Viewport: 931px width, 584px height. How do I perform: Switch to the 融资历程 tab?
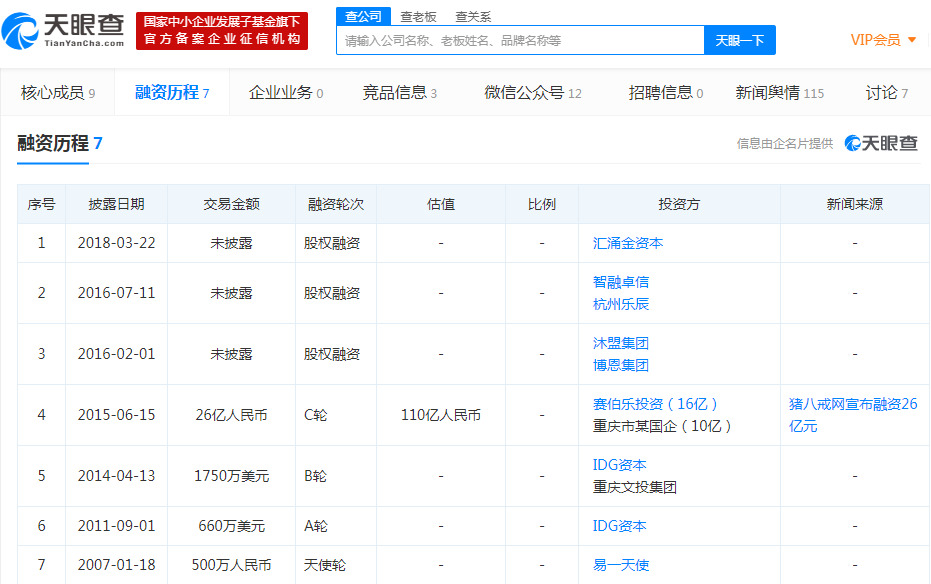click(172, 93)
